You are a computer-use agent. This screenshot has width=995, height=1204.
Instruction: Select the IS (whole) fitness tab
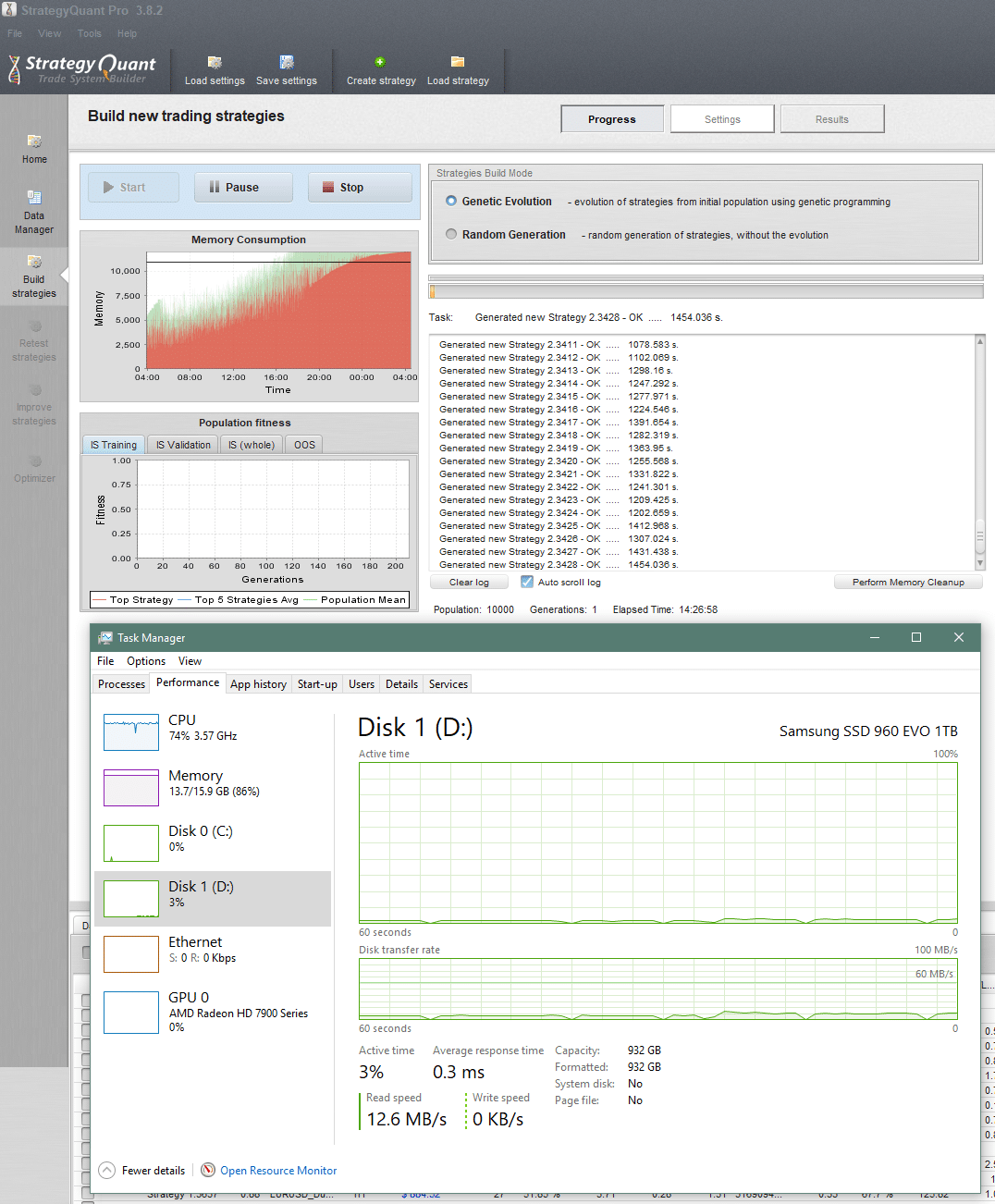[252, 445]
